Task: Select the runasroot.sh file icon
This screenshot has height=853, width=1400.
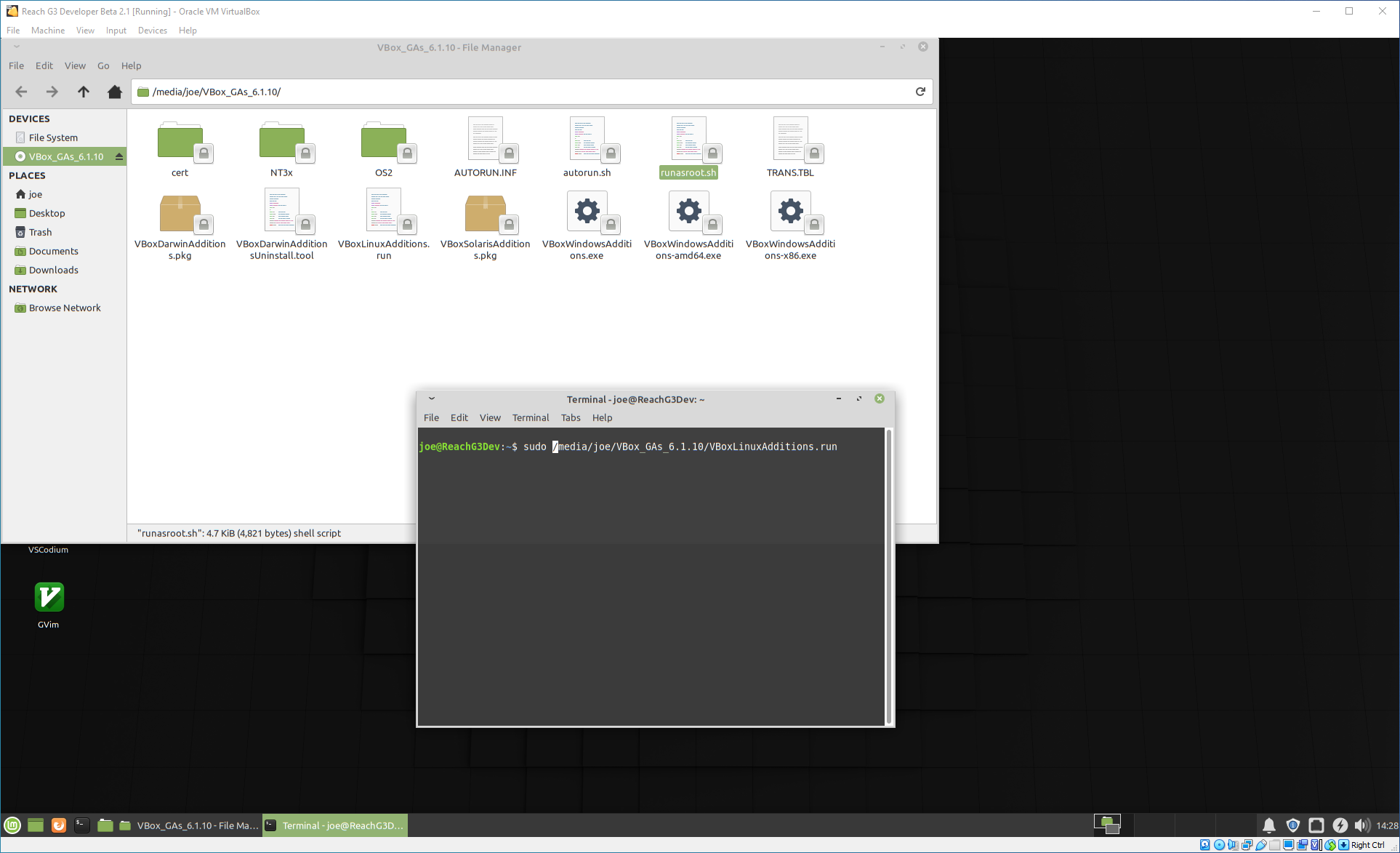Action: [x=689, y=139]
